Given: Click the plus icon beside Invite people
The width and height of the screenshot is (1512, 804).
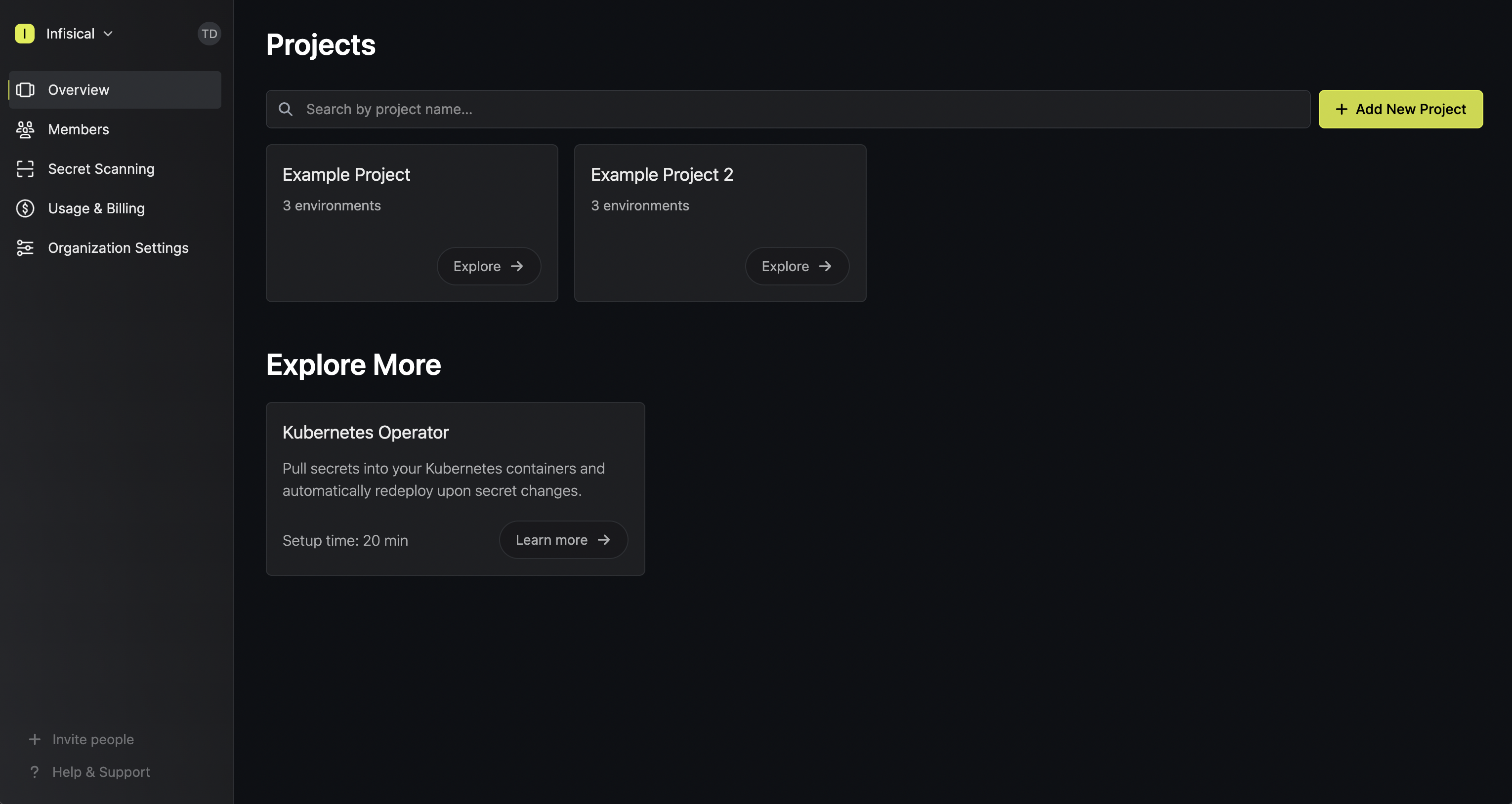Looking at the screenshot, I should click(35, 739).
